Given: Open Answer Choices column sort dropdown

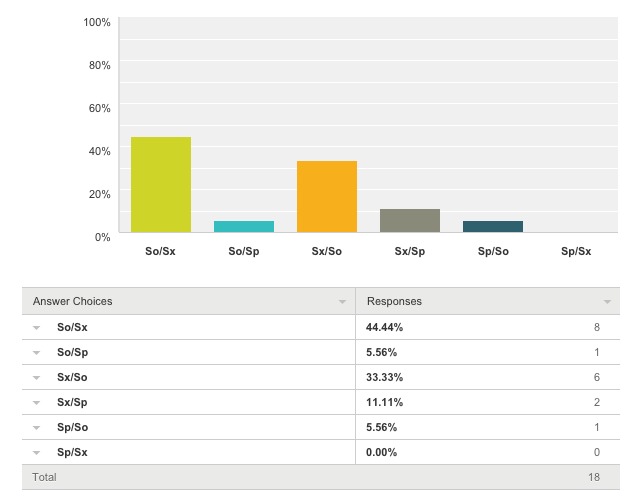Looking at the screenshot, I should point(342,301).
